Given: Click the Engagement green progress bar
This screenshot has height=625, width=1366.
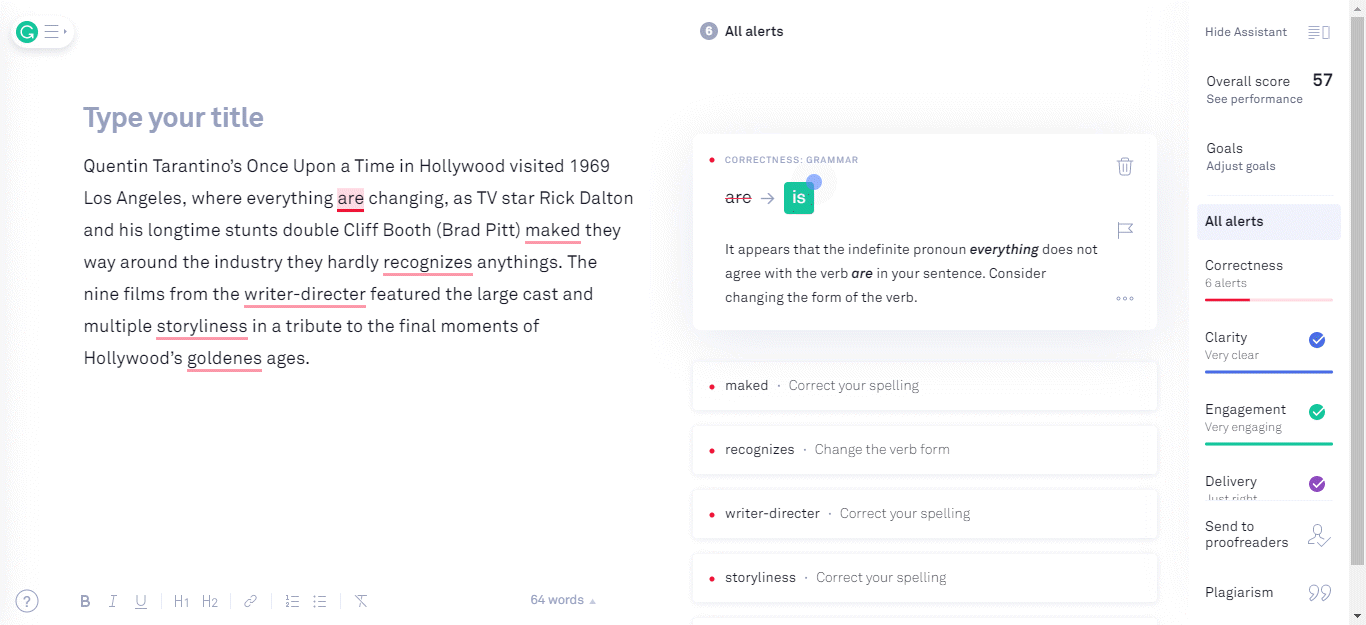Looking at the screenshot, I should [1269, 443].
